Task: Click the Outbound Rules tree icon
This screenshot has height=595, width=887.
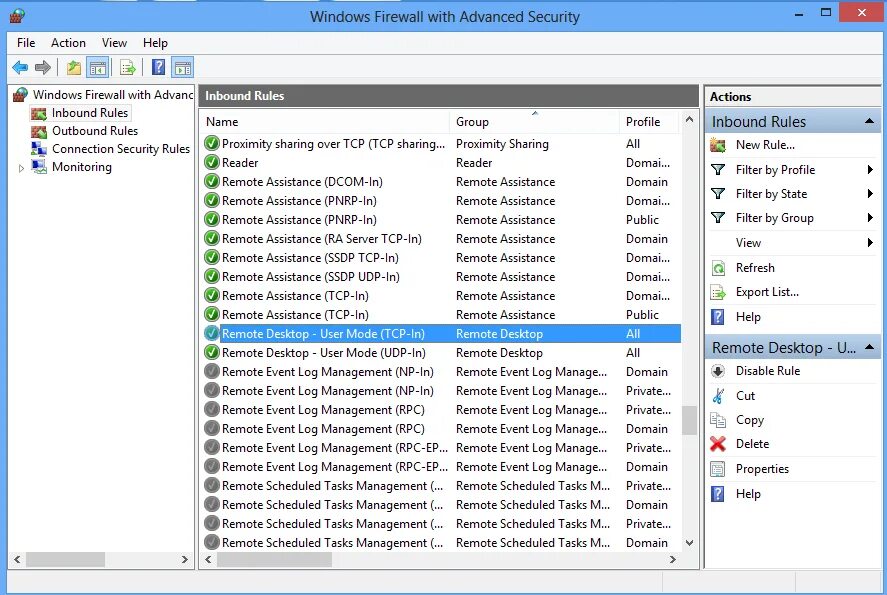Action: point(39,131)
